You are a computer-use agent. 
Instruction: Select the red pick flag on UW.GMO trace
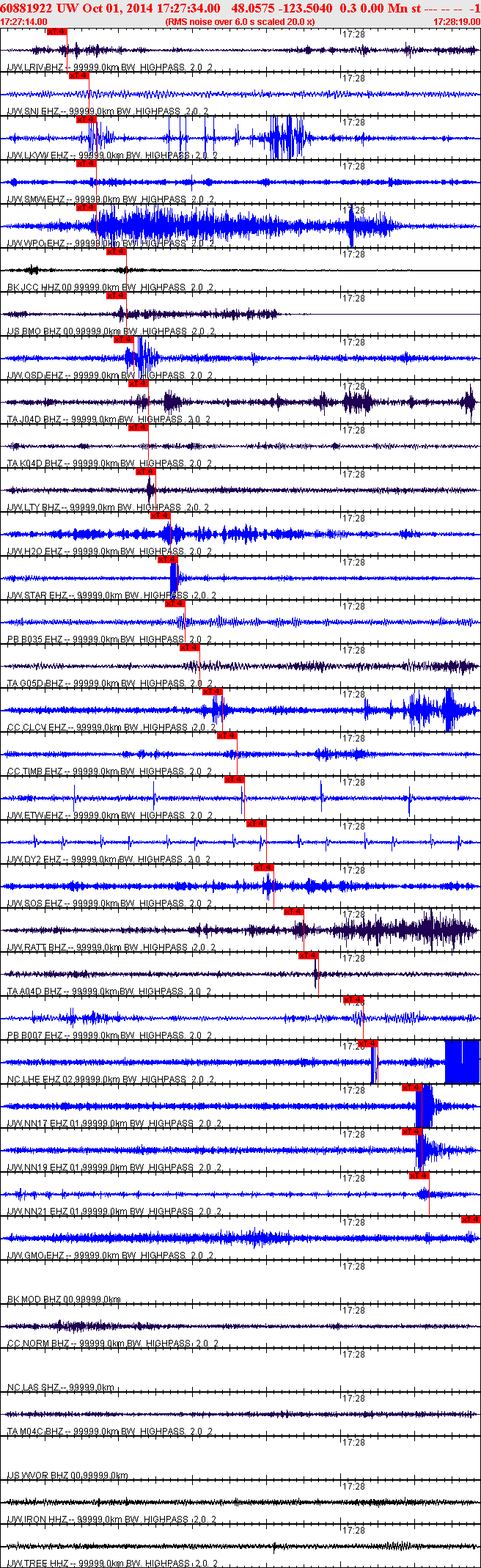click(x=471, y=1220)
